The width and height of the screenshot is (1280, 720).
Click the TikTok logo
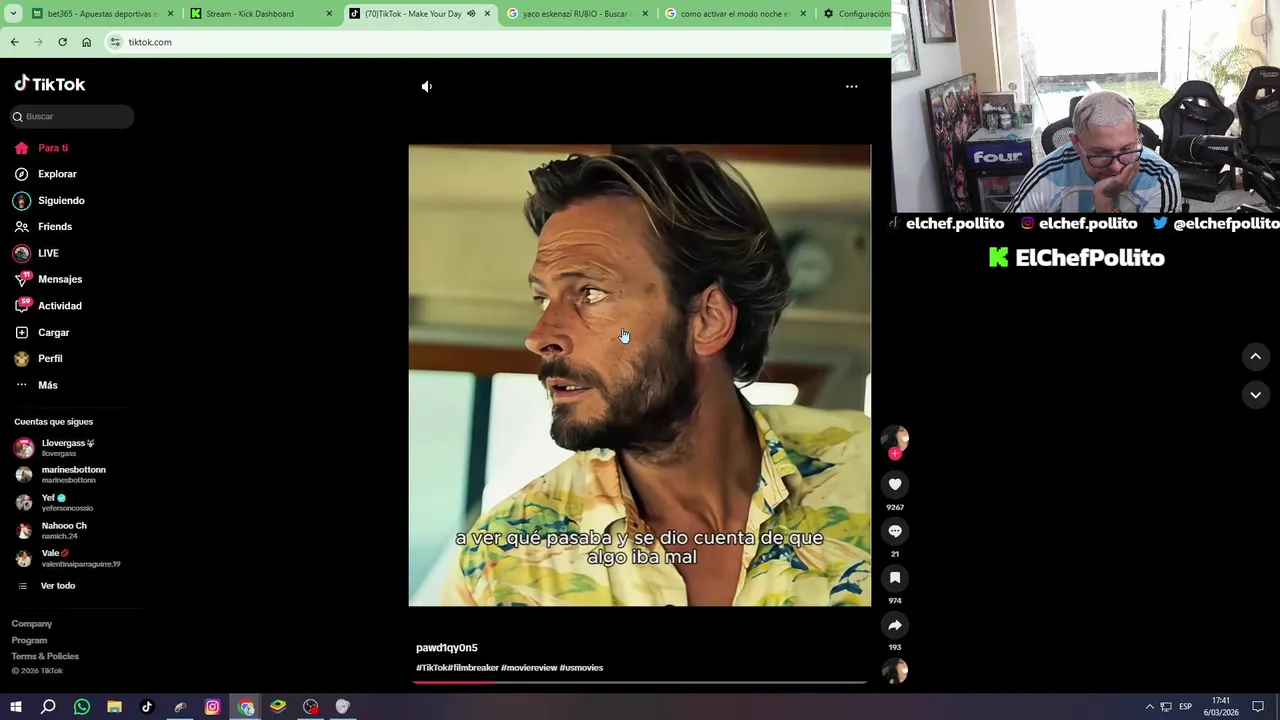pos(50,84)
